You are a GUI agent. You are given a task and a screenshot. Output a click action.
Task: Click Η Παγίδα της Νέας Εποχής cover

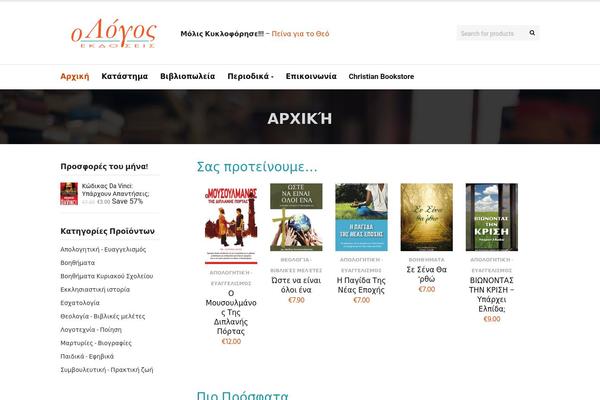click(361, 217)
